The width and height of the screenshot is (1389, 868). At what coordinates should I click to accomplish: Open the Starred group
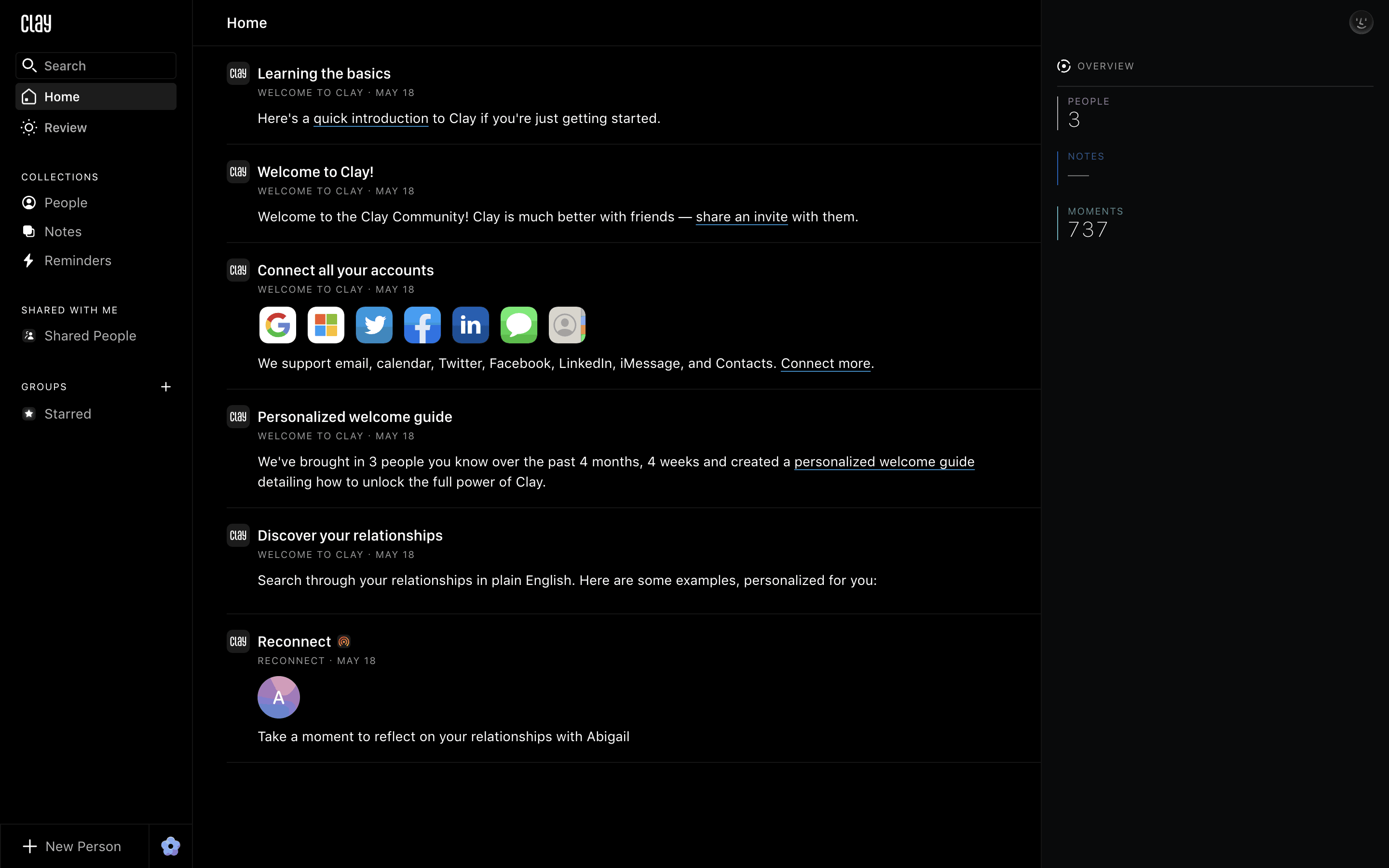click(x=67, y=414)
